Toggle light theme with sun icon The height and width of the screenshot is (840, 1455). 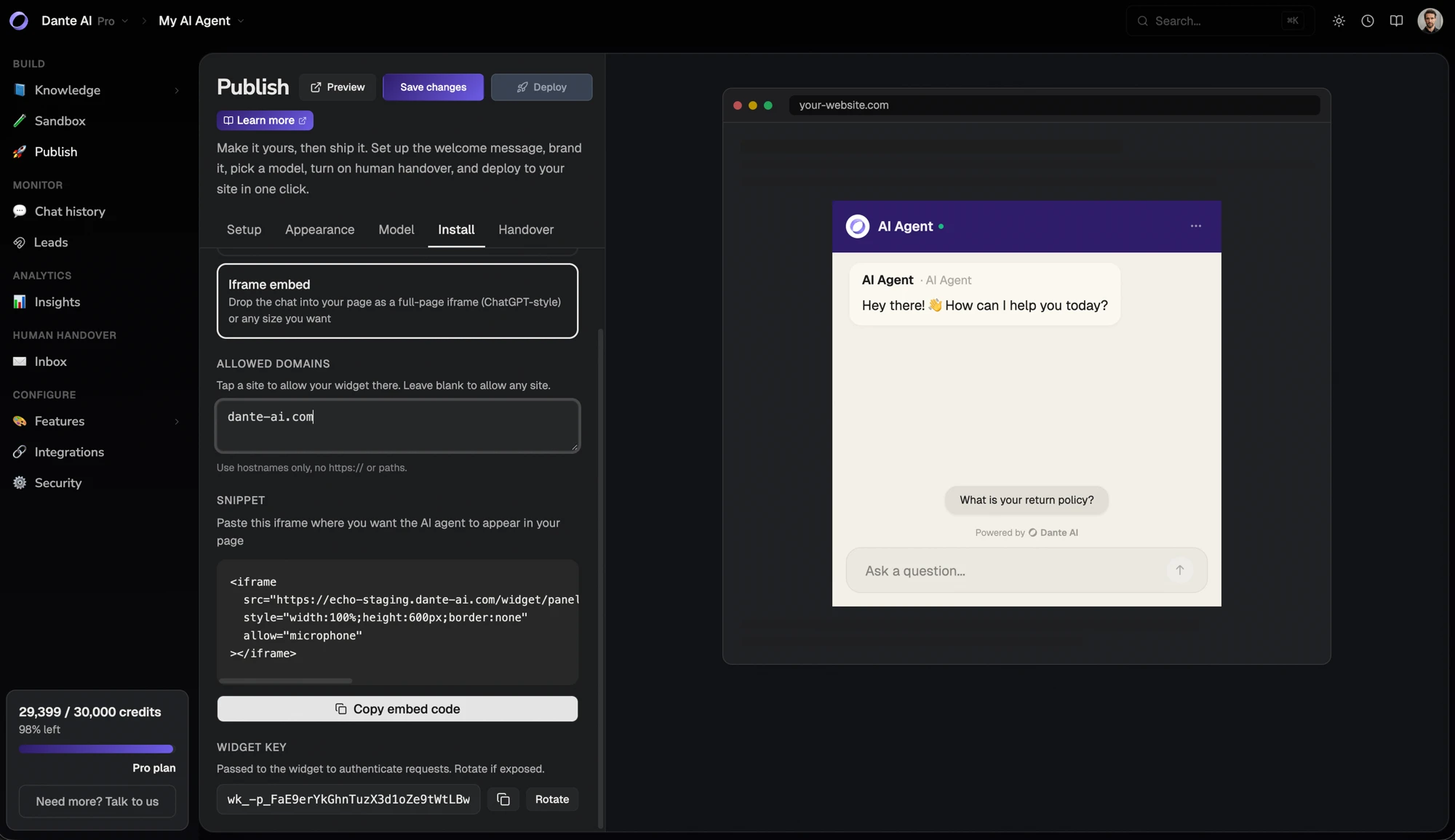point(1339,21)
